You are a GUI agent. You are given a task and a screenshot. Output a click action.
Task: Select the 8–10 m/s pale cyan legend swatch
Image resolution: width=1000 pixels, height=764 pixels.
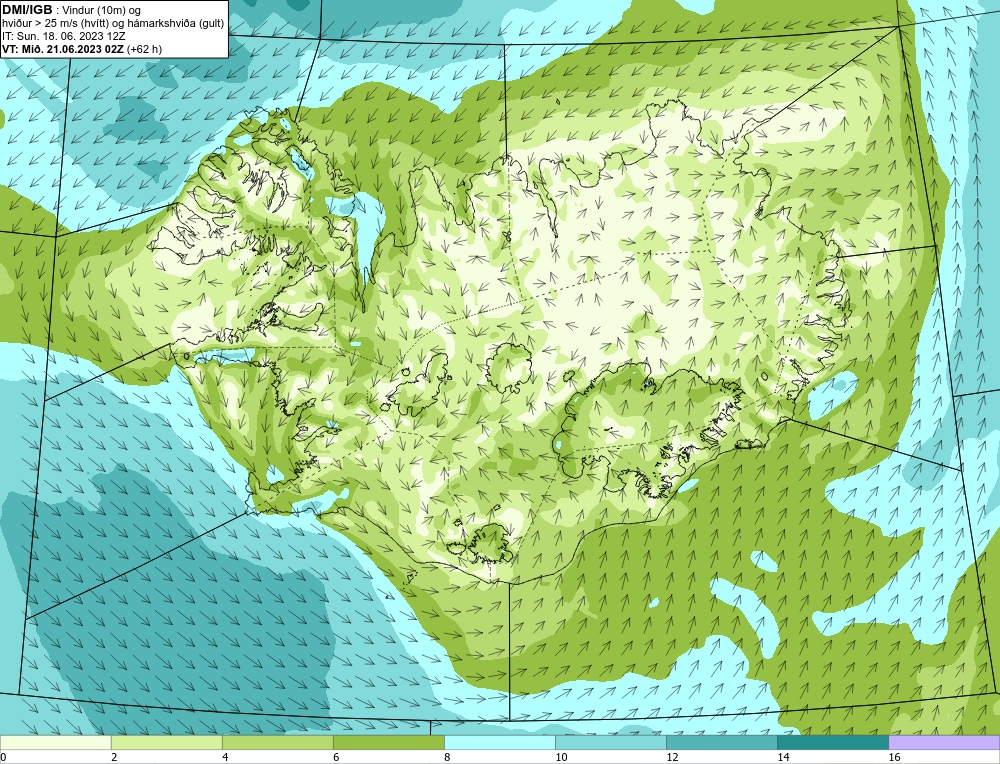click(499, 742)
